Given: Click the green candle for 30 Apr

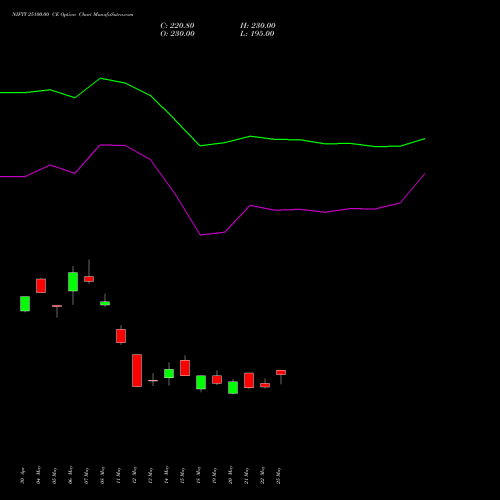Looking at the screenshot, I should [x=25, y=304].
